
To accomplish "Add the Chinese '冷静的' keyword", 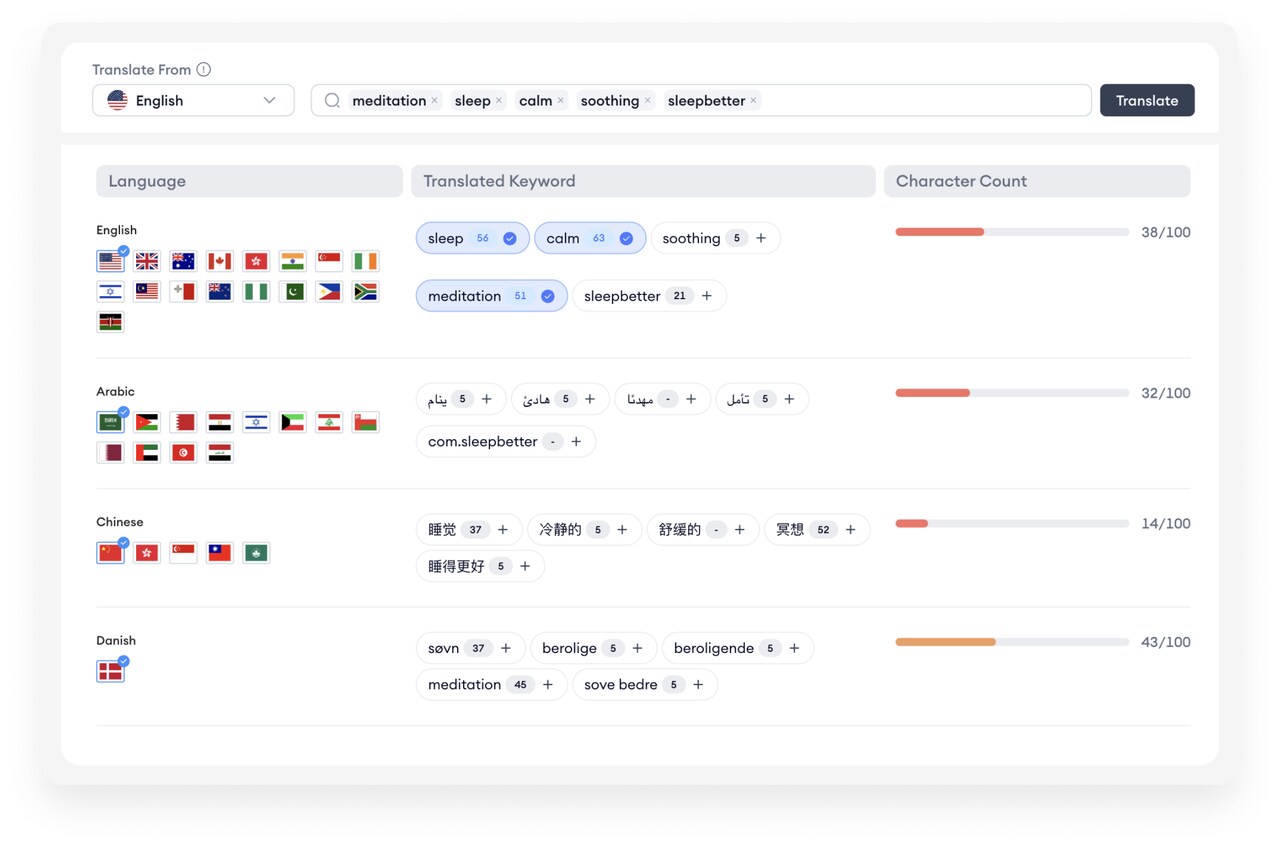I will pos(622,530).
